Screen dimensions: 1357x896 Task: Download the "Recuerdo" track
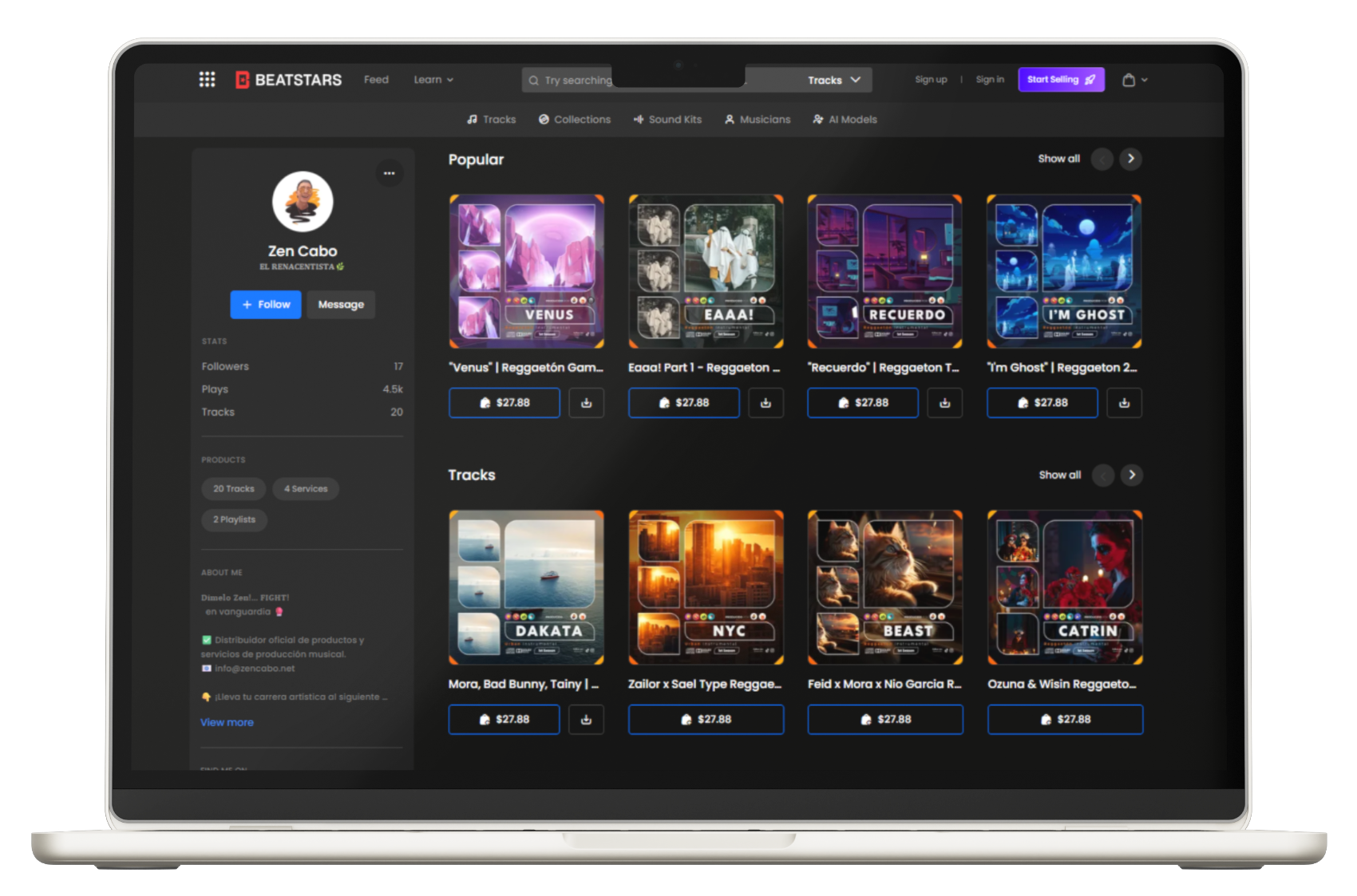pos(944,403)
